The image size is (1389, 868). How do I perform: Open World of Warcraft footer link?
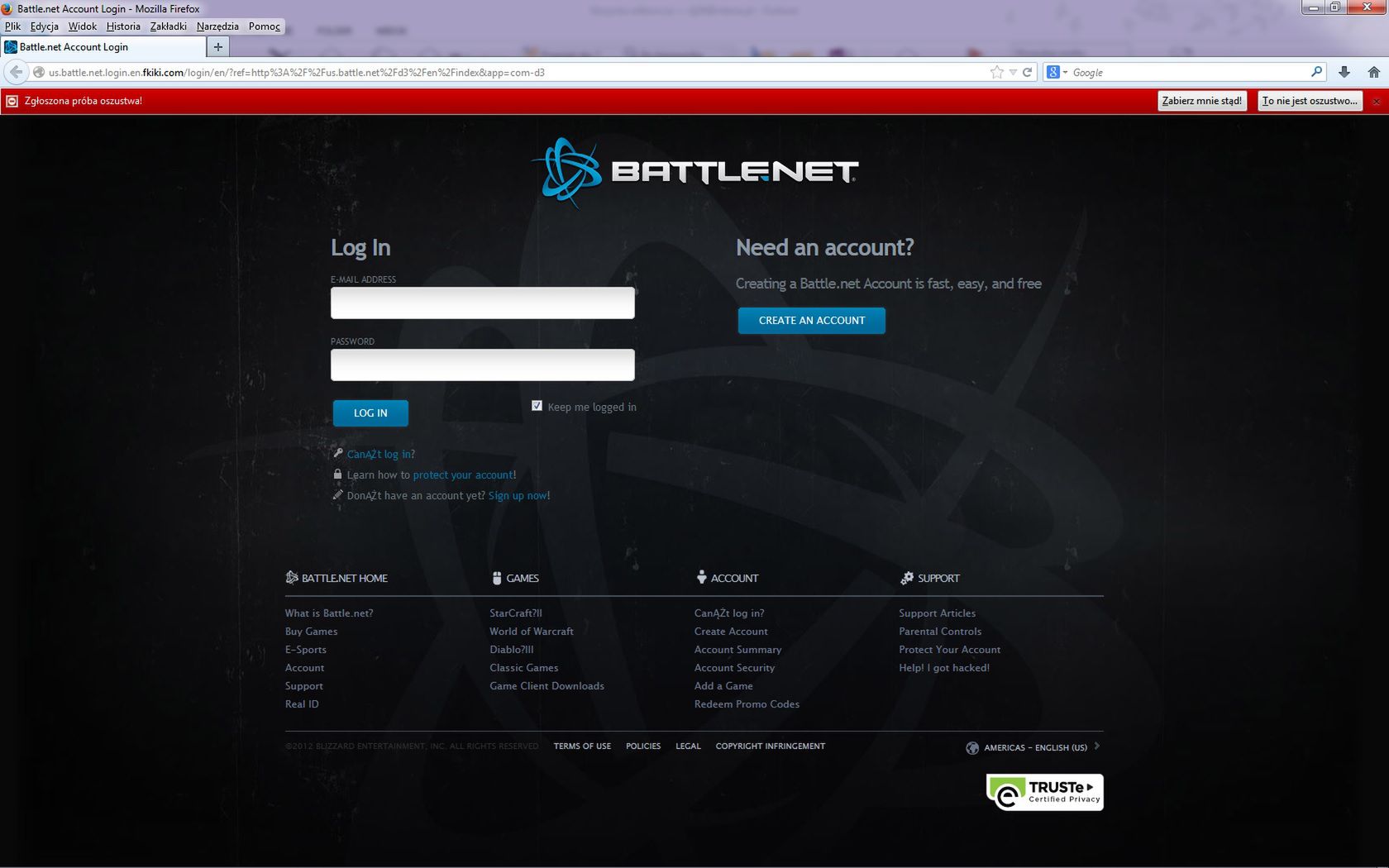tap(532, 632)
